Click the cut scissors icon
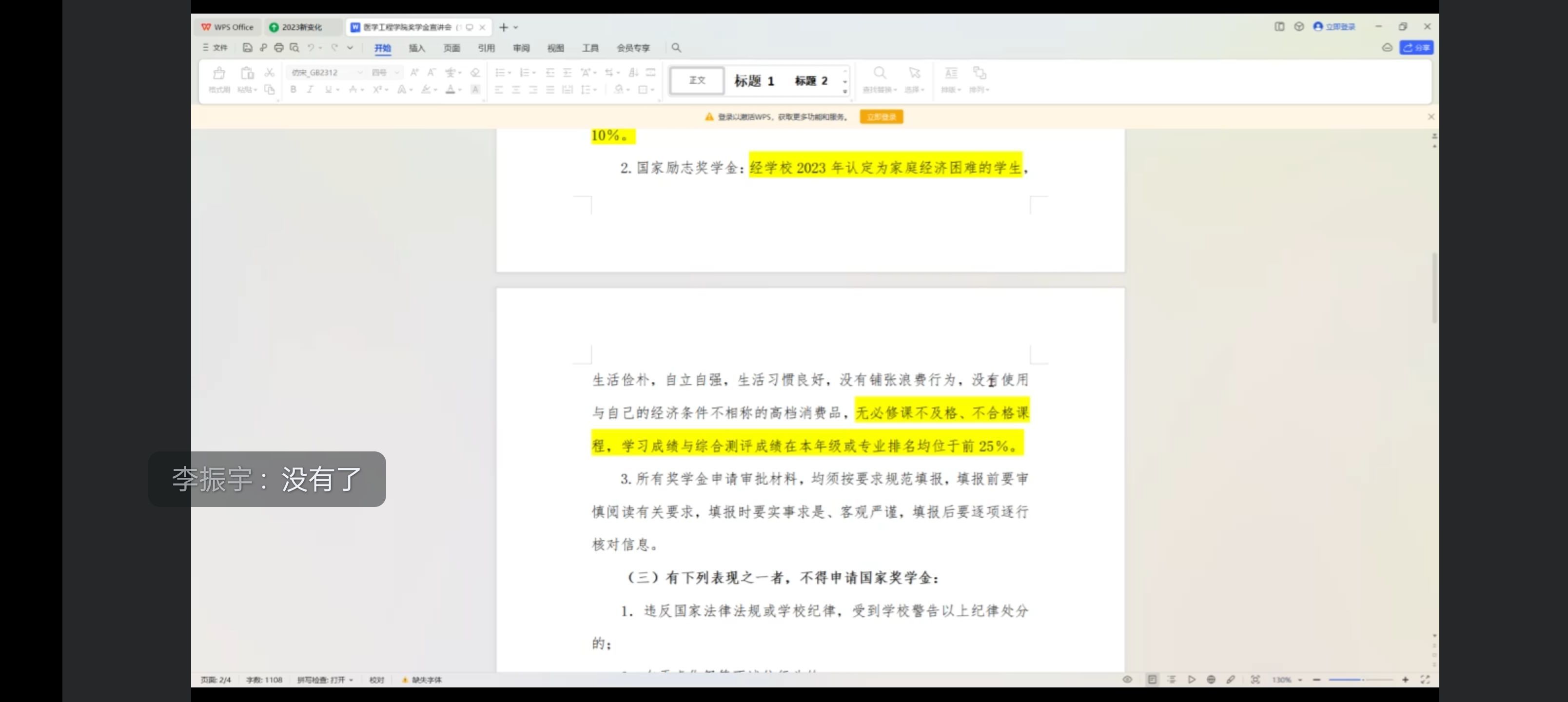Viewport: 1568px width, 702px height. 269,73
